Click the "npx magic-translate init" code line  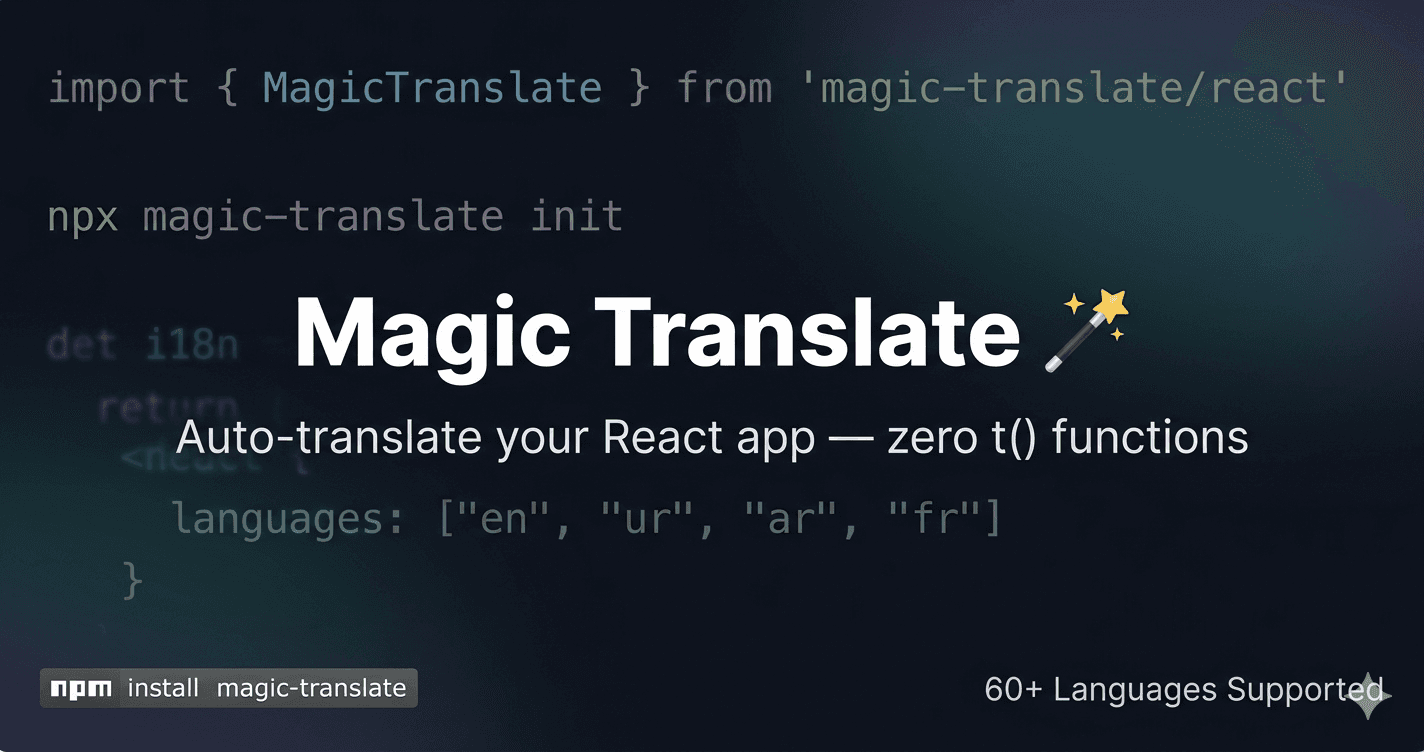click(336, 217)
